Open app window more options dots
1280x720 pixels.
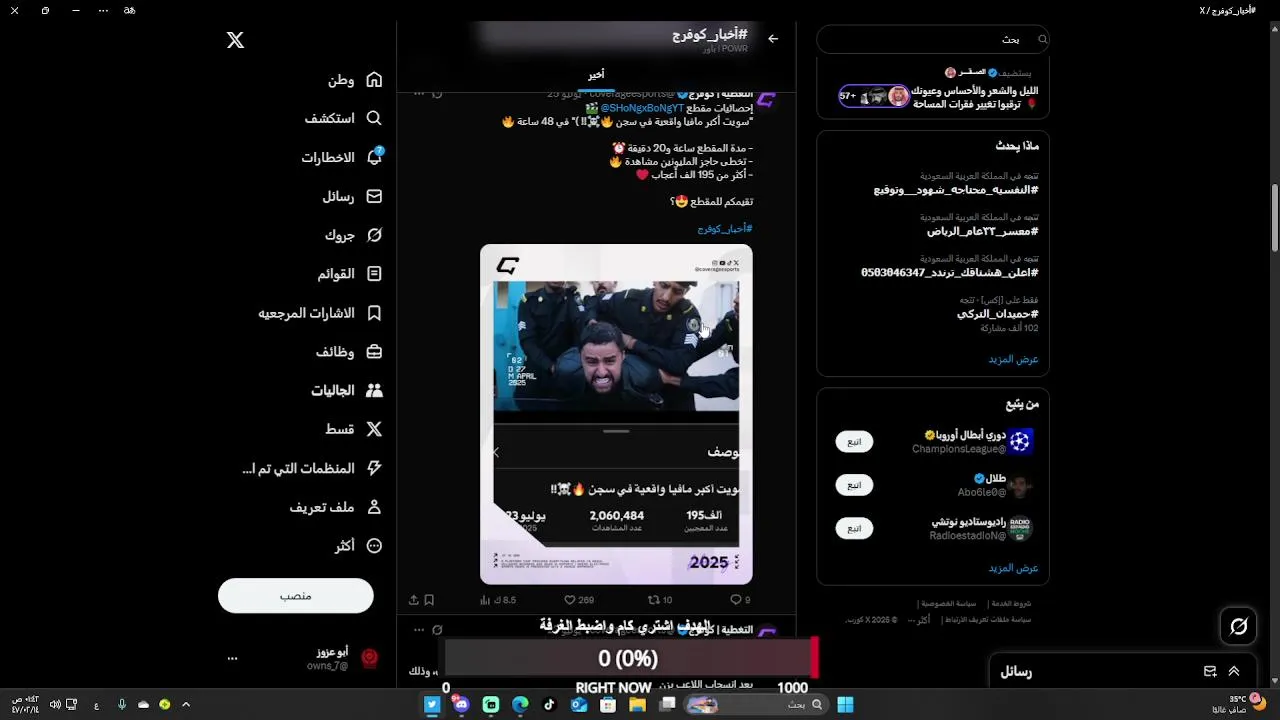pos(104,10)
